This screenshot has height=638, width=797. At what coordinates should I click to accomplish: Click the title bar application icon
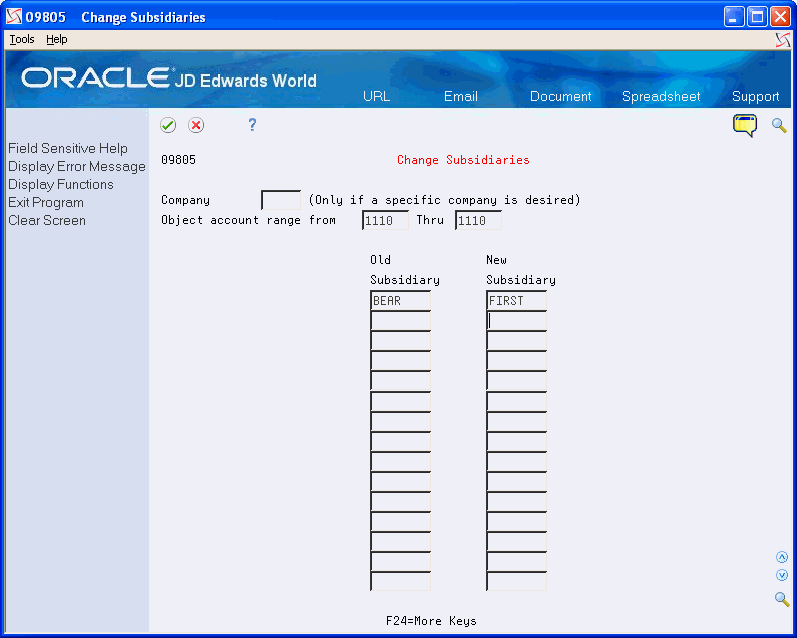[x=14, y=17]
